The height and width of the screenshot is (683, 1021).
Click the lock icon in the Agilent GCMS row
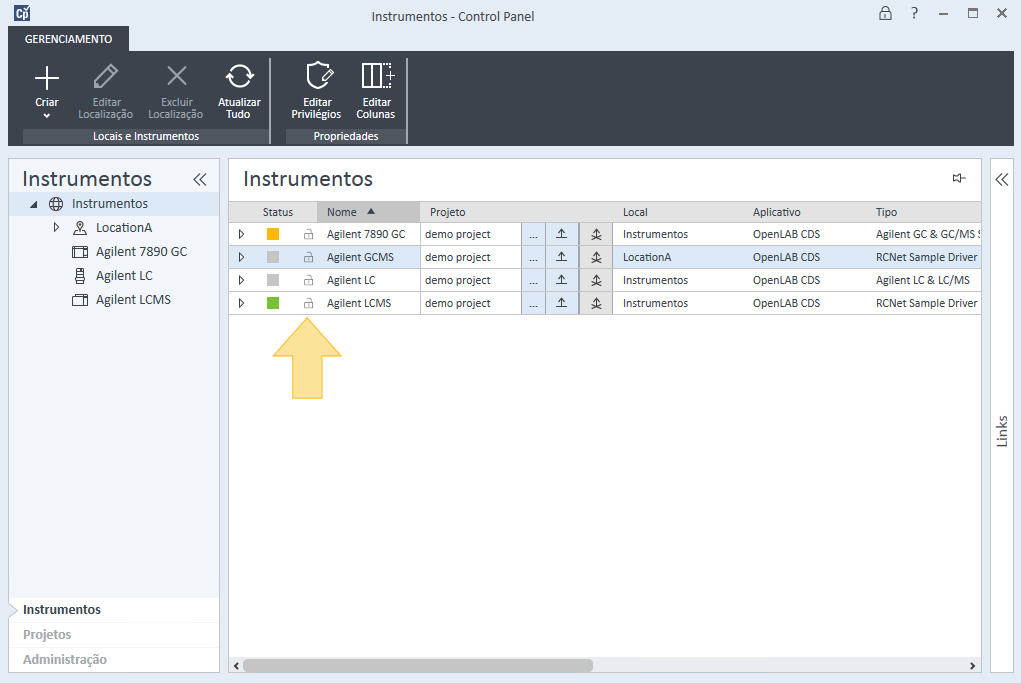click(309, 257)
